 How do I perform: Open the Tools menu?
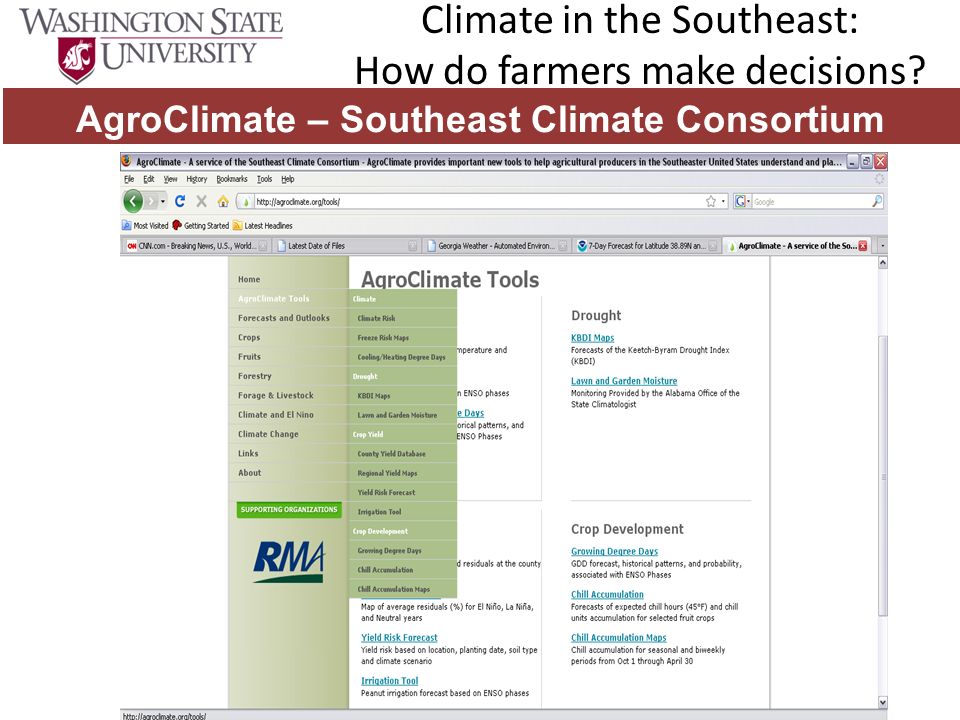264,179
